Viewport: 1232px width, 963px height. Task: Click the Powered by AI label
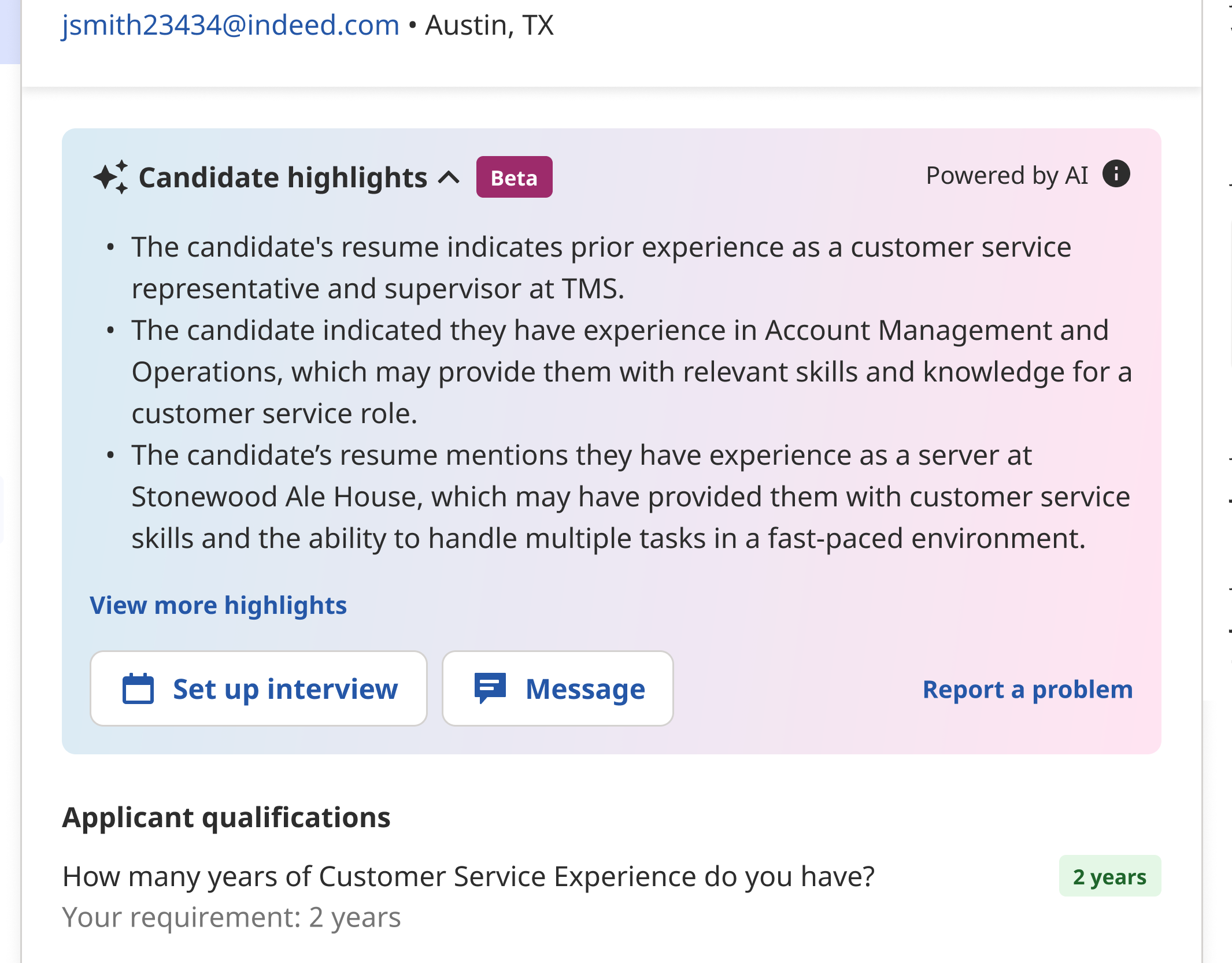[x=1007, y=175]
